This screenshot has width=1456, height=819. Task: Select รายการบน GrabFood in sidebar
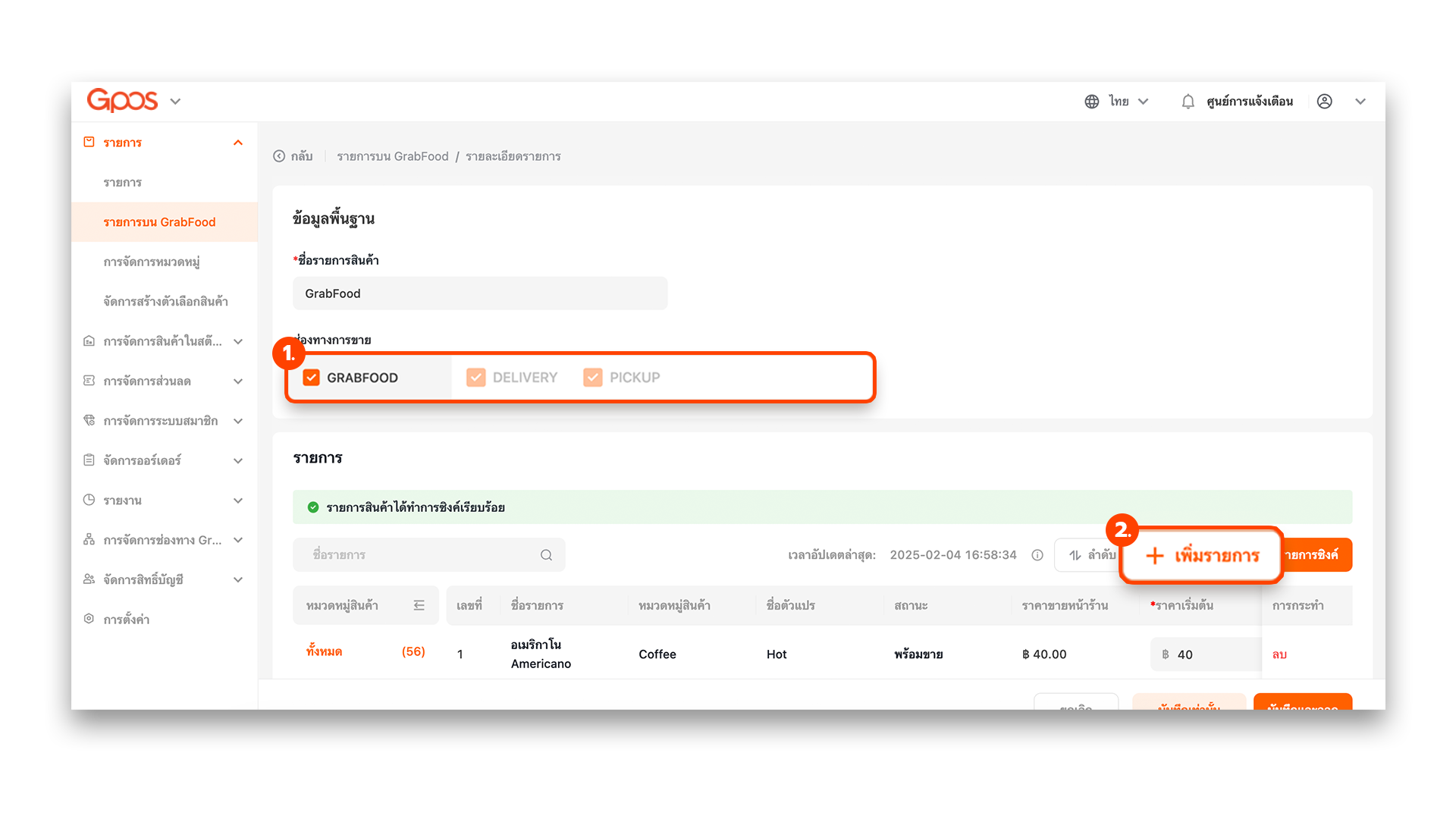pyautogui.click(x=165, y=222)
